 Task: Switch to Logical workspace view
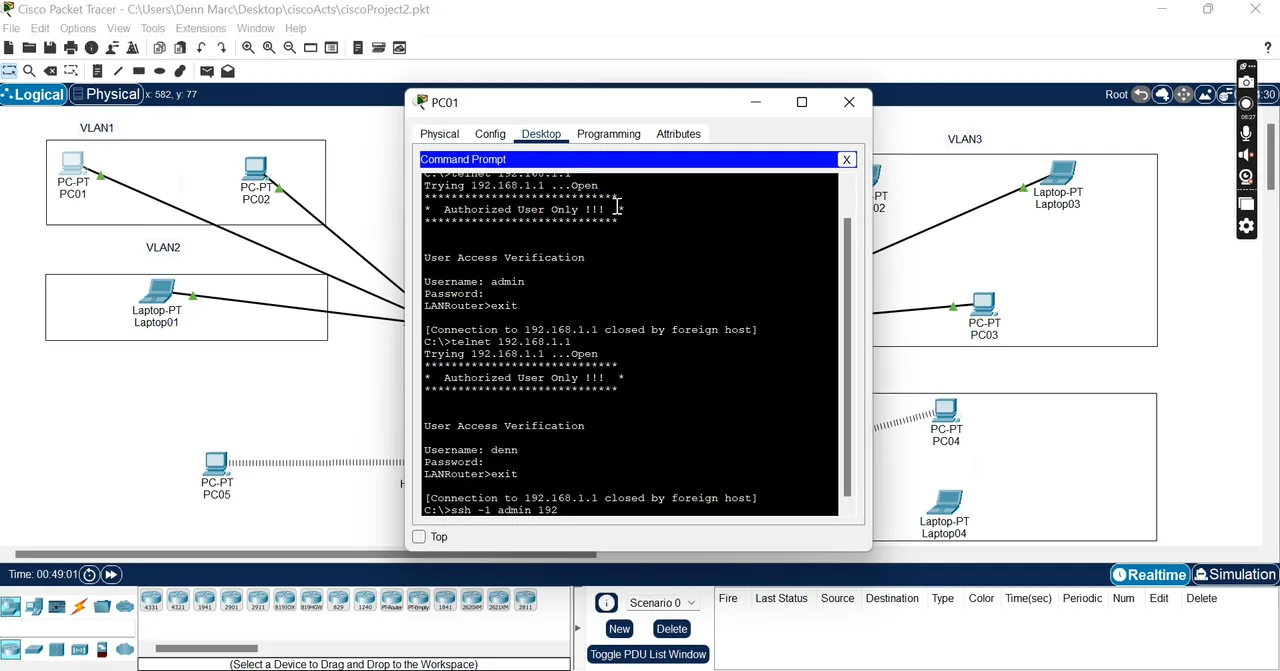tap(33, 95)
